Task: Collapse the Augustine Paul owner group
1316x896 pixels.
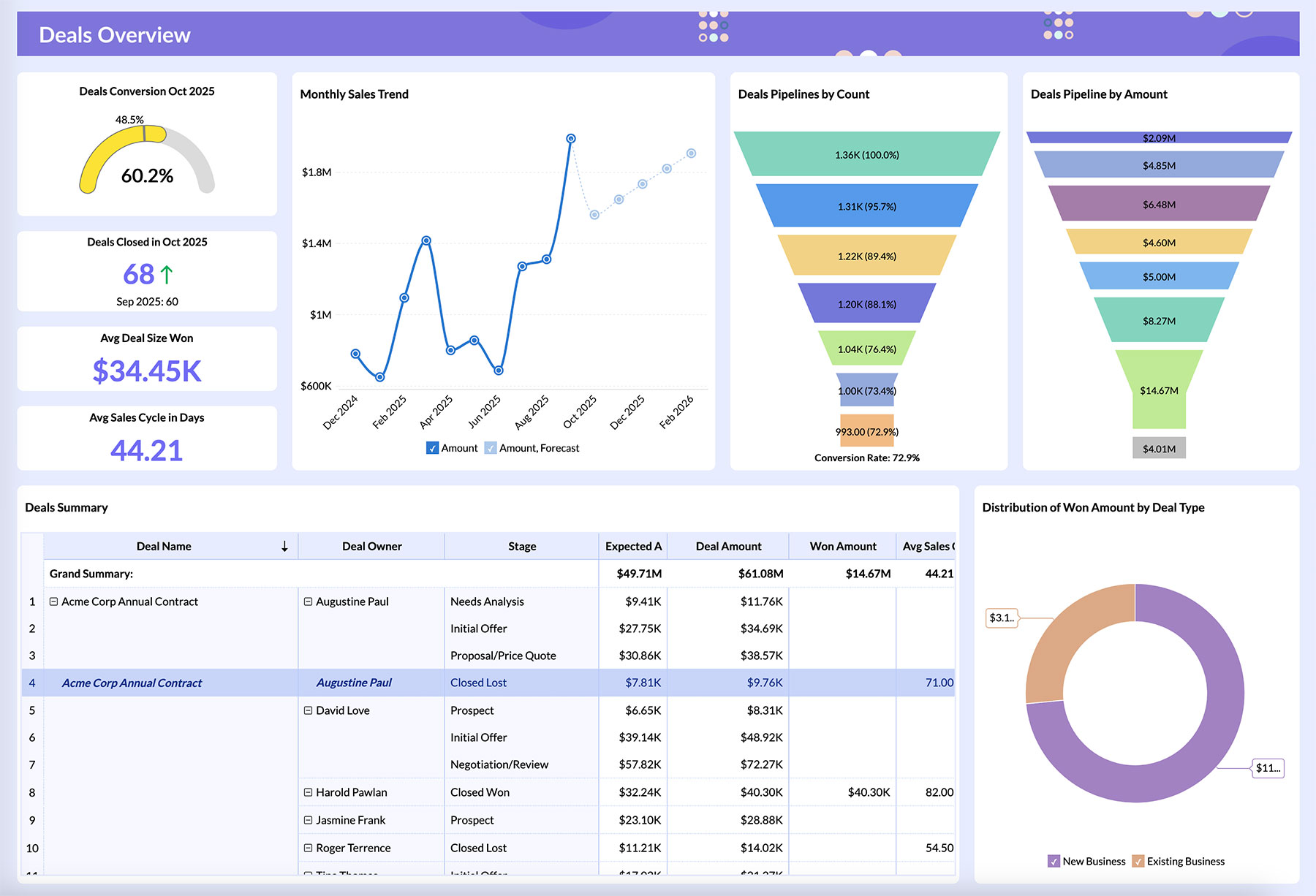Action: point(308,601)
